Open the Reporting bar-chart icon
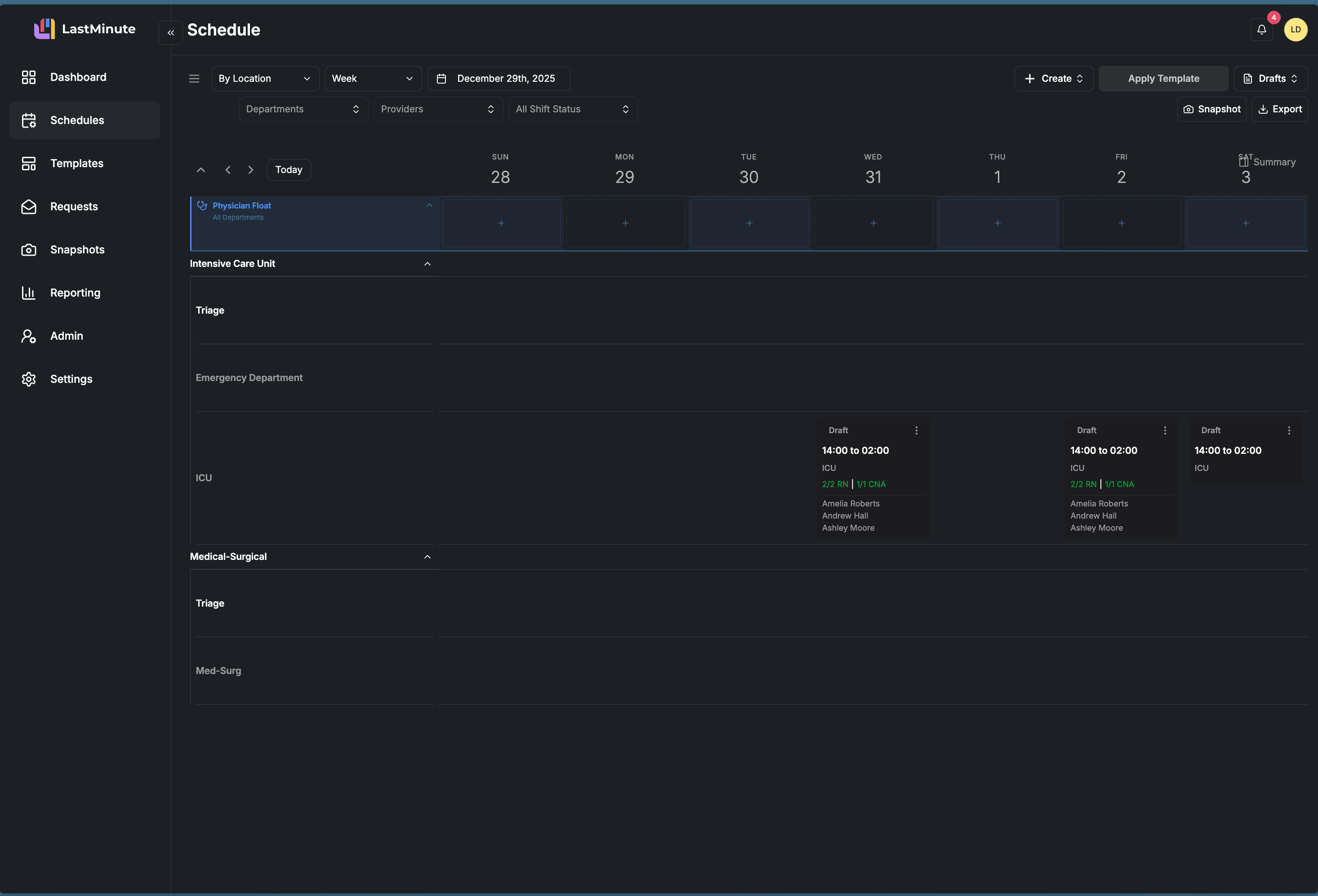Screen dimensions: 1318x896 pos(29,293)
